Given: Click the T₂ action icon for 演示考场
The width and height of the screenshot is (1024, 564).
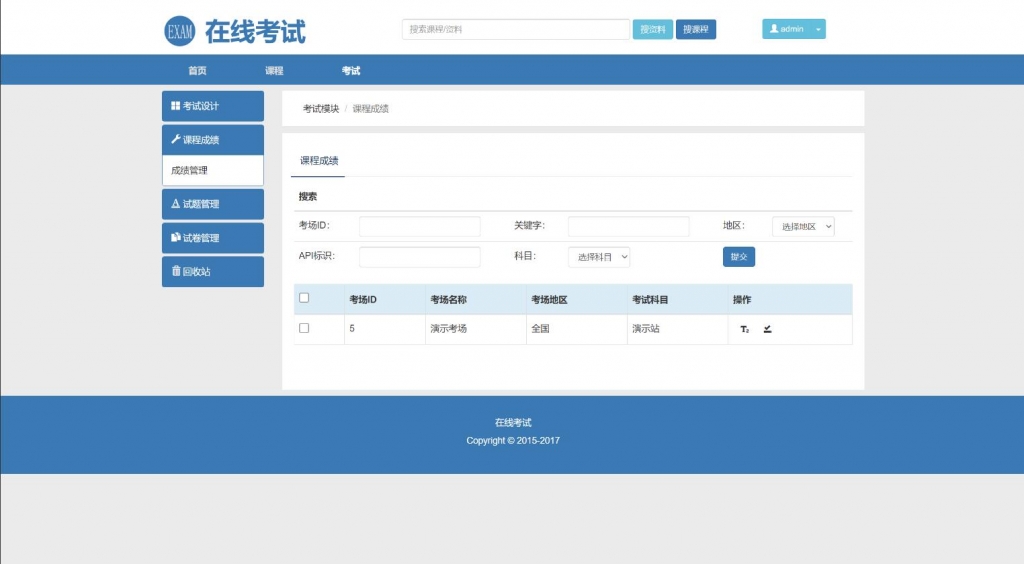Looking at the screenshot, I should pyautogui.click(x=744, y=329).
